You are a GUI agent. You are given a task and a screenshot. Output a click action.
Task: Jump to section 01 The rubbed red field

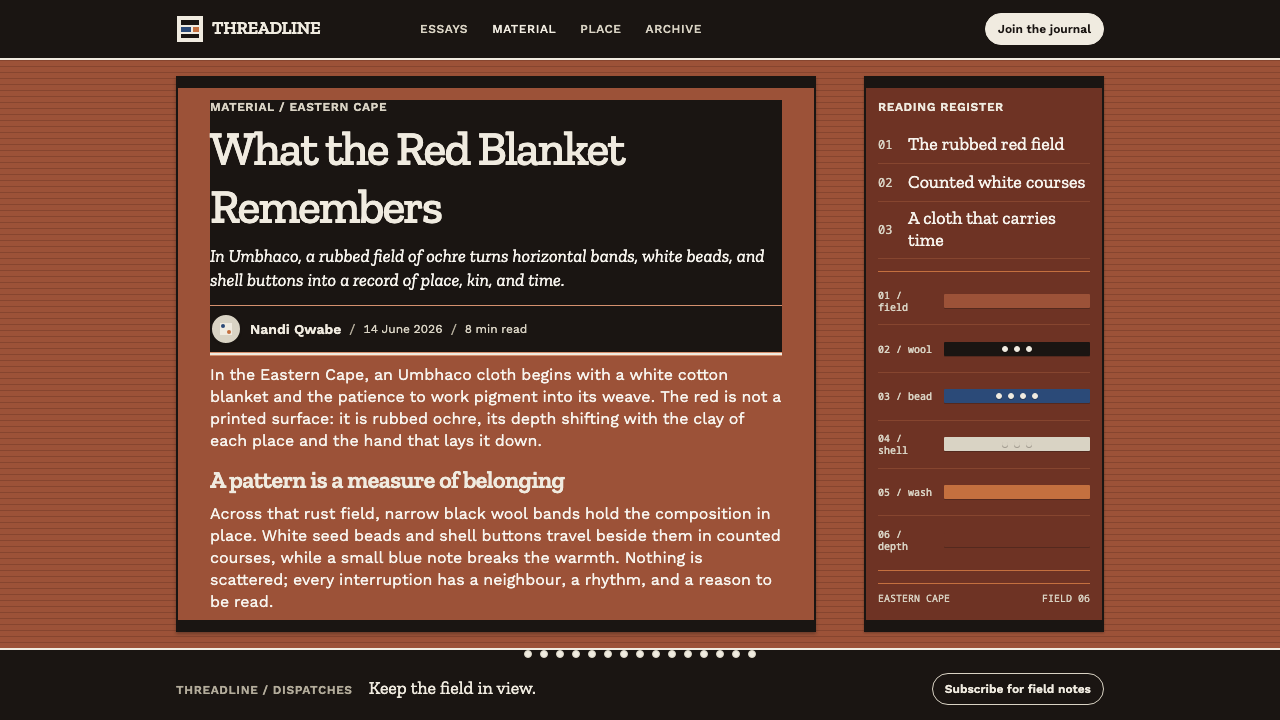coord(984,144)
